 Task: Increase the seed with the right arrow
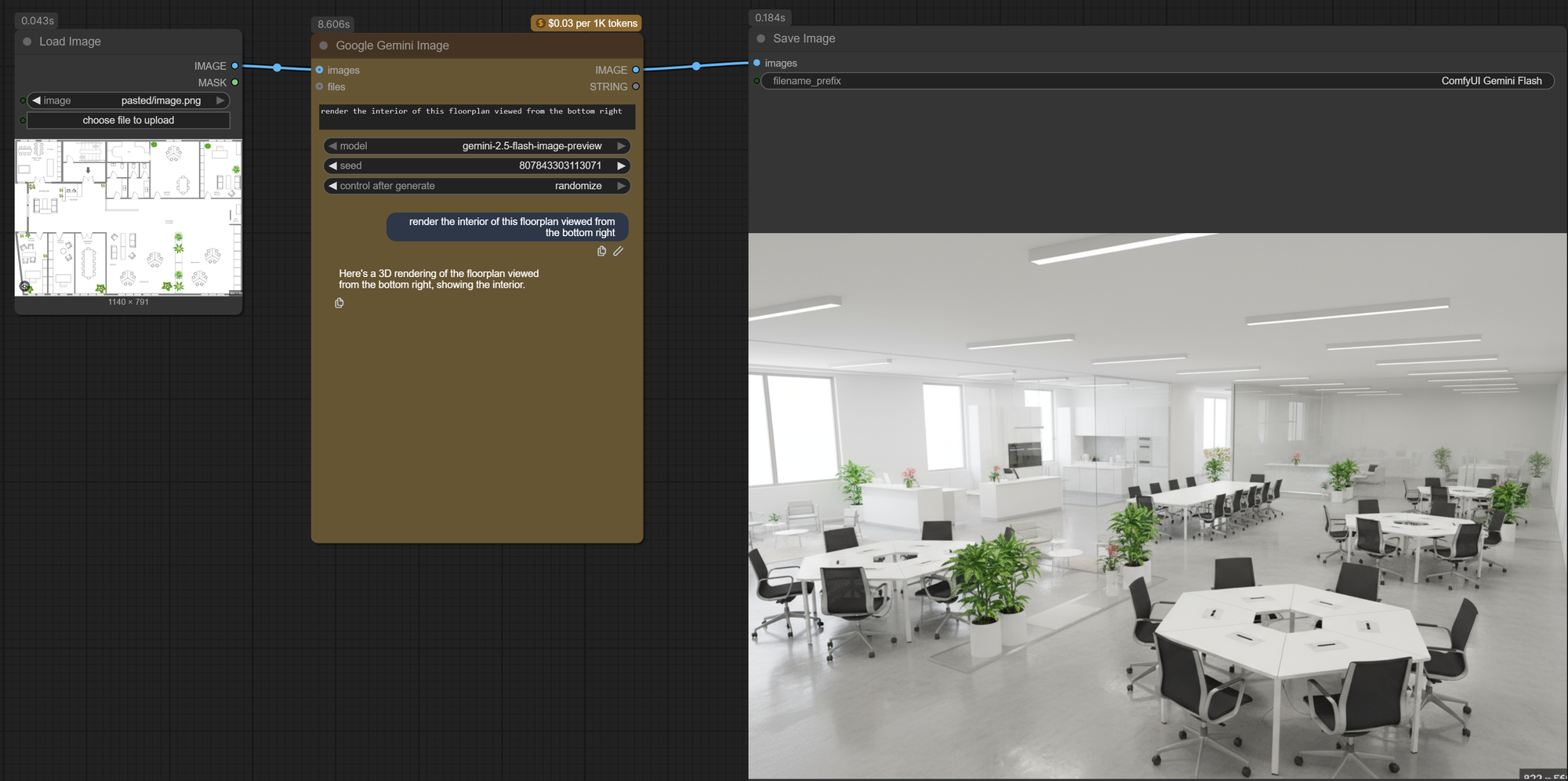tap(621, 165)
